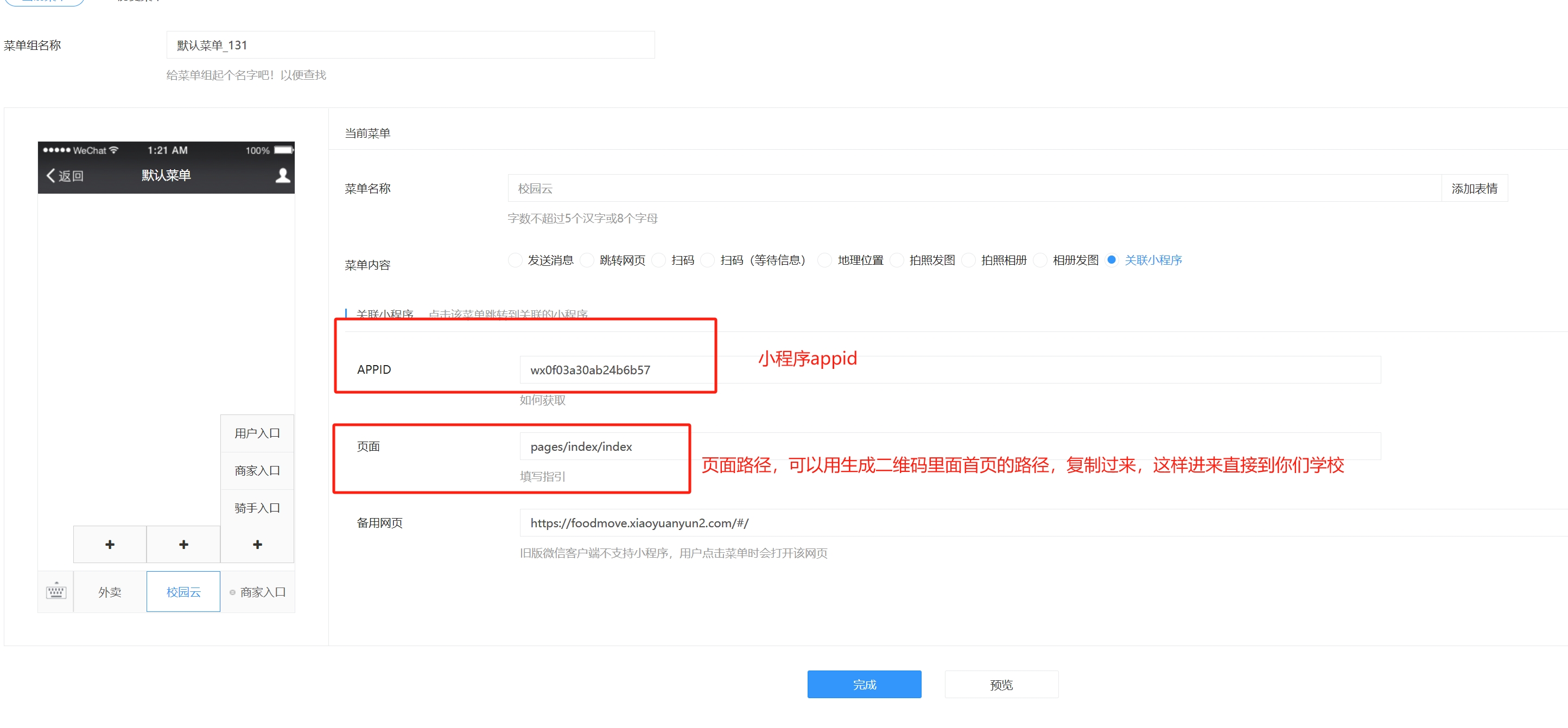This screenshot has height=728, width=1568.
Task: Select the 商家入口 submenu item in popup
Action: (257, 471)
